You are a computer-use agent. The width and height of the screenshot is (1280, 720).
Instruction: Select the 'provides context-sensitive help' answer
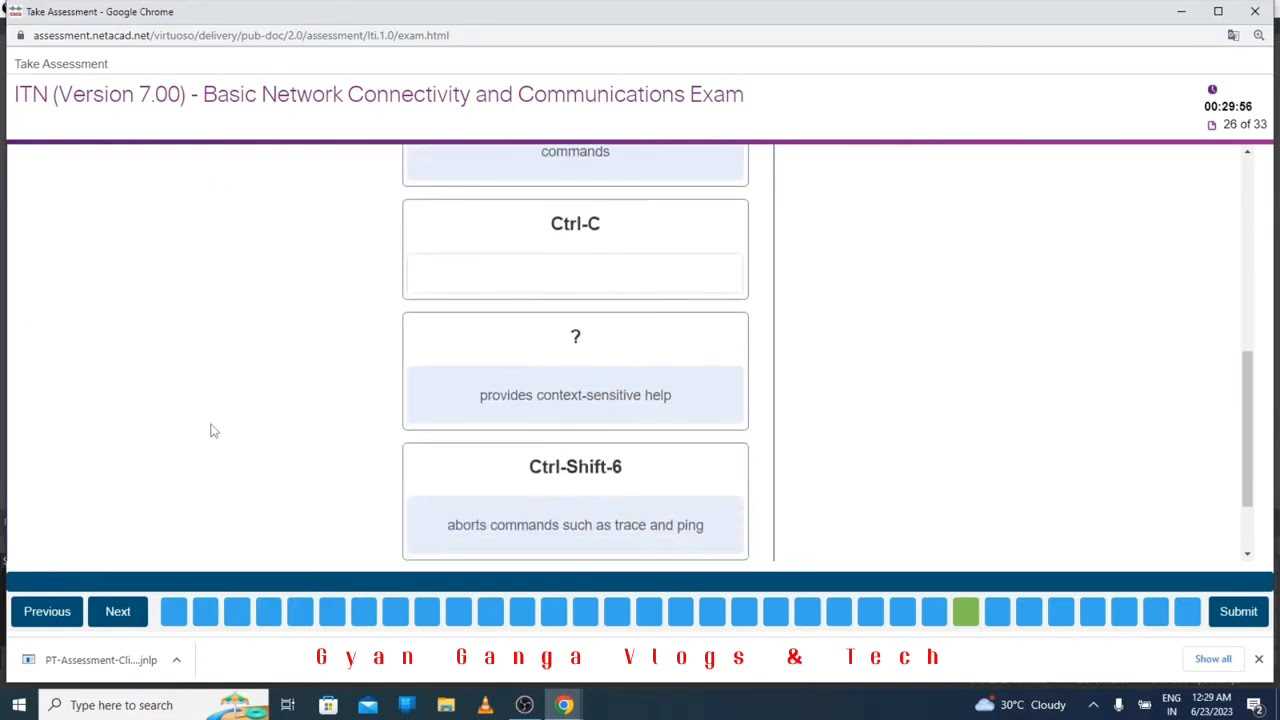coord(575,395)
